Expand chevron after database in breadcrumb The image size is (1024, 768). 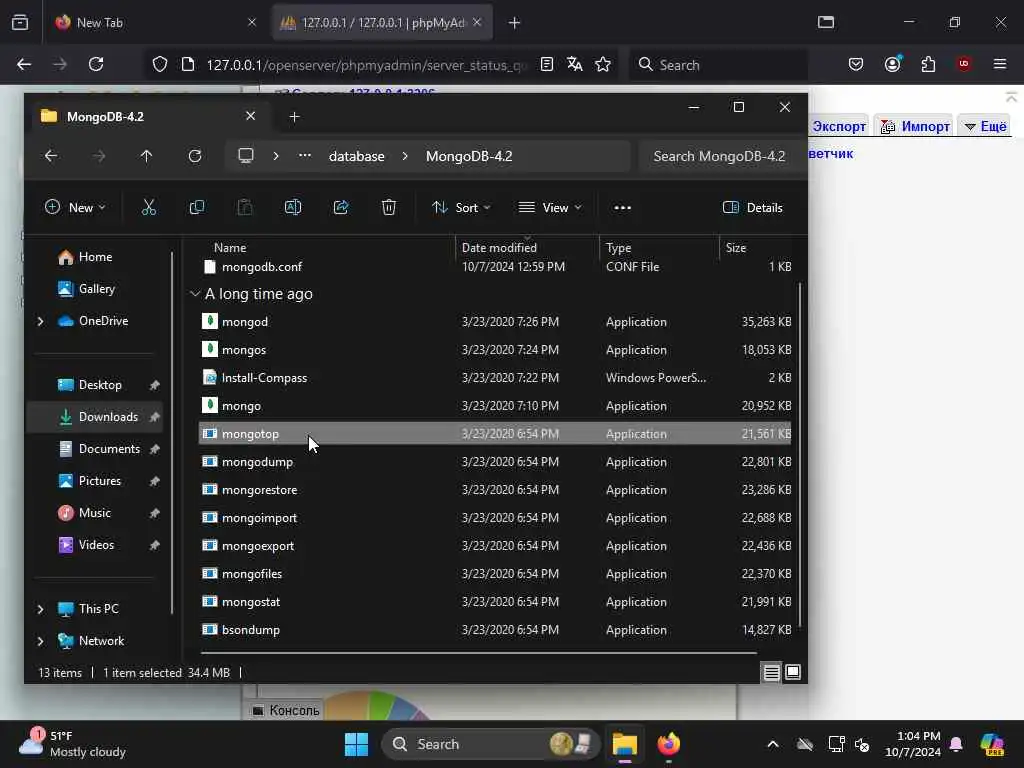pyautogui.click(x=406, y=156)
